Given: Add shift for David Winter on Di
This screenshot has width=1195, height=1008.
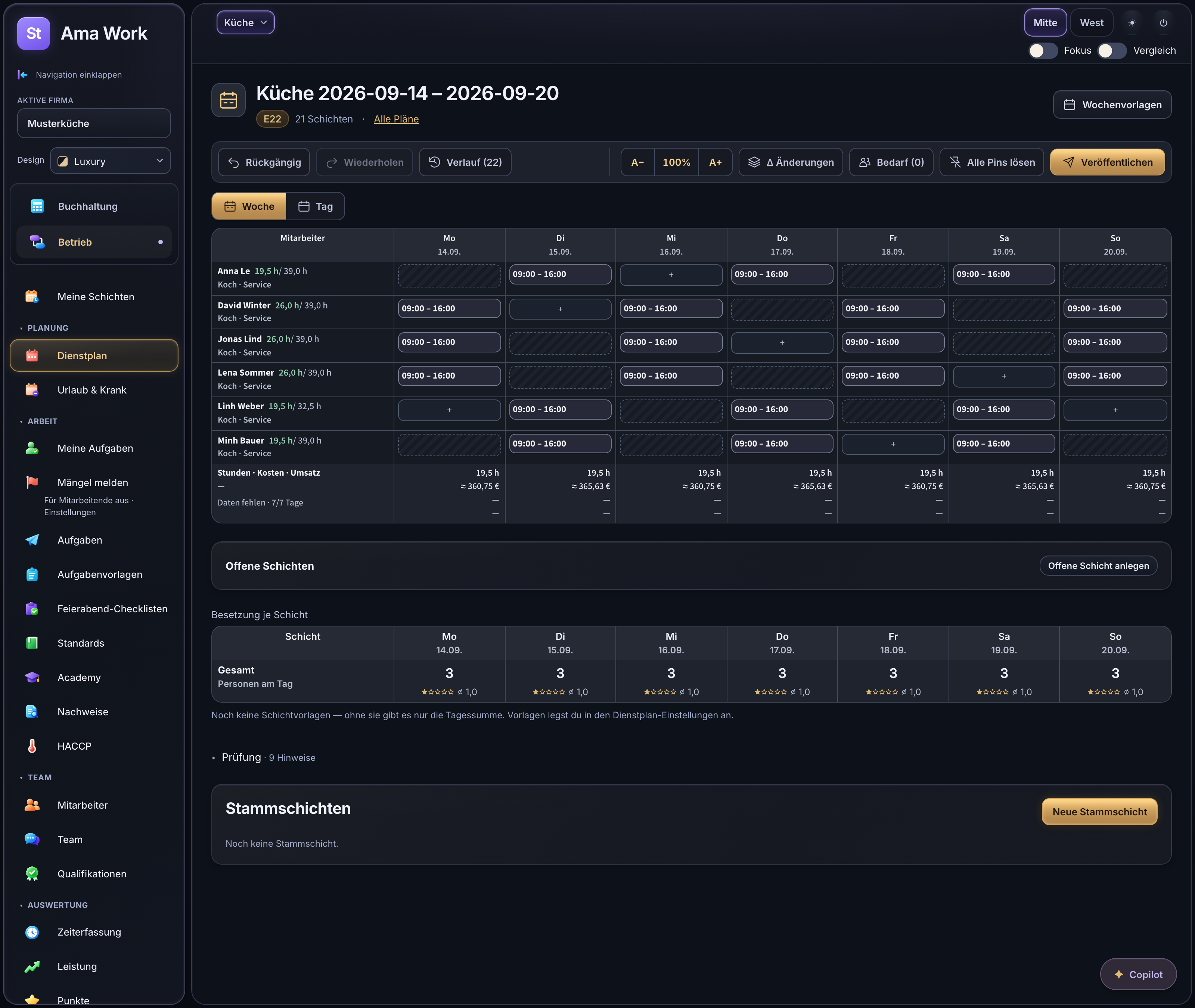Looking at the screenshot, I should click(560, 309).
